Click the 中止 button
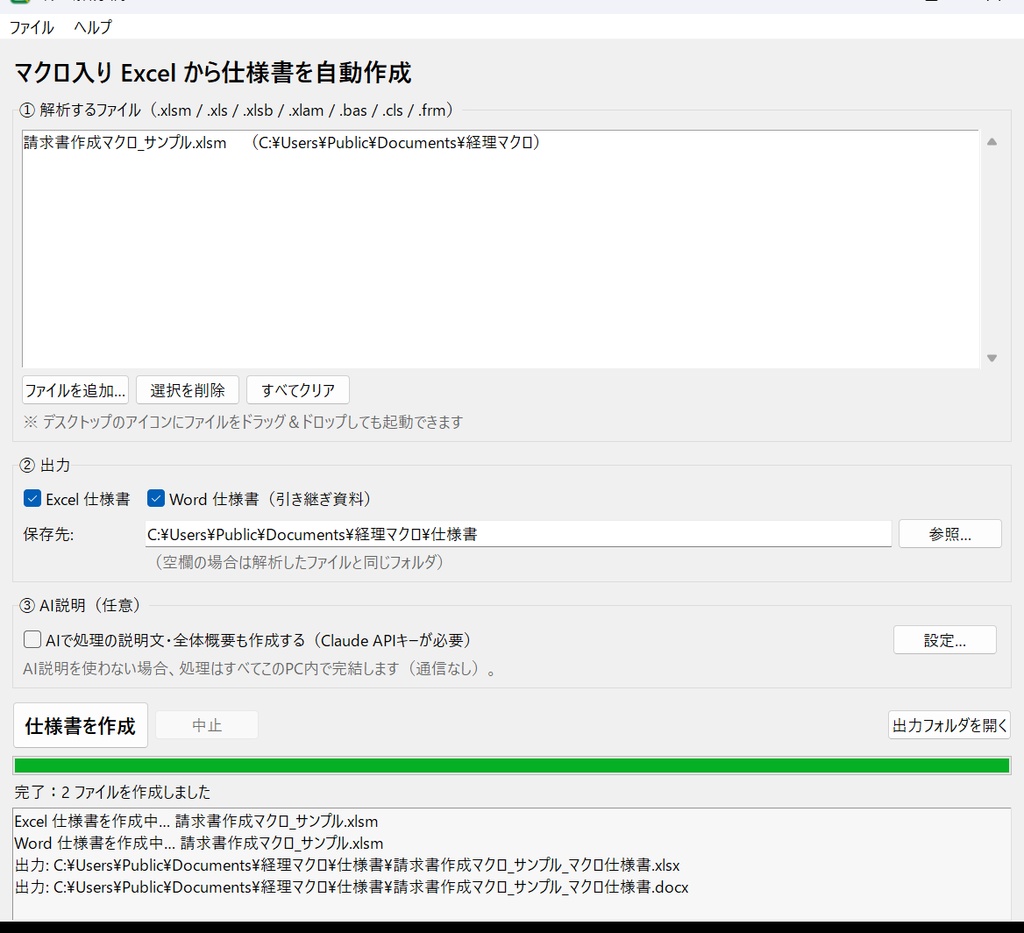Screen dimensions: 1024x933 tap(206, 725)
